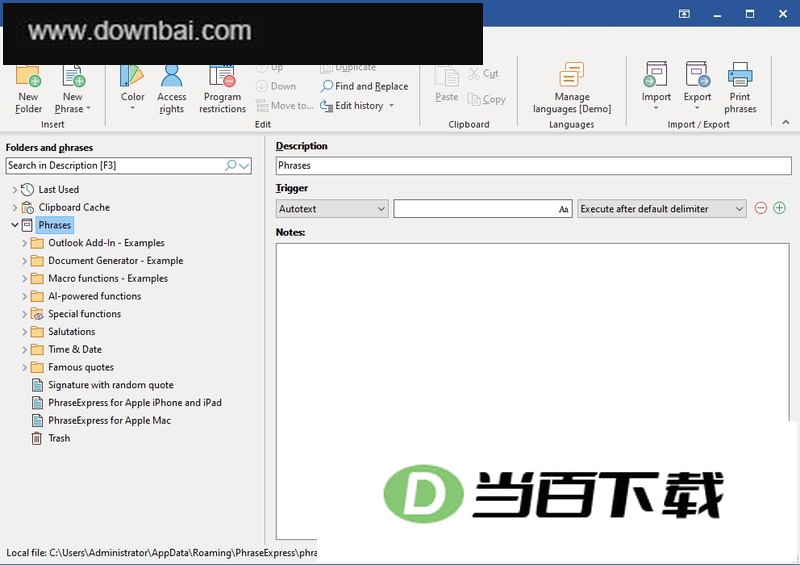Expand the Special functions folder
This screenshot has width=800, height=565.
[24, 314]
